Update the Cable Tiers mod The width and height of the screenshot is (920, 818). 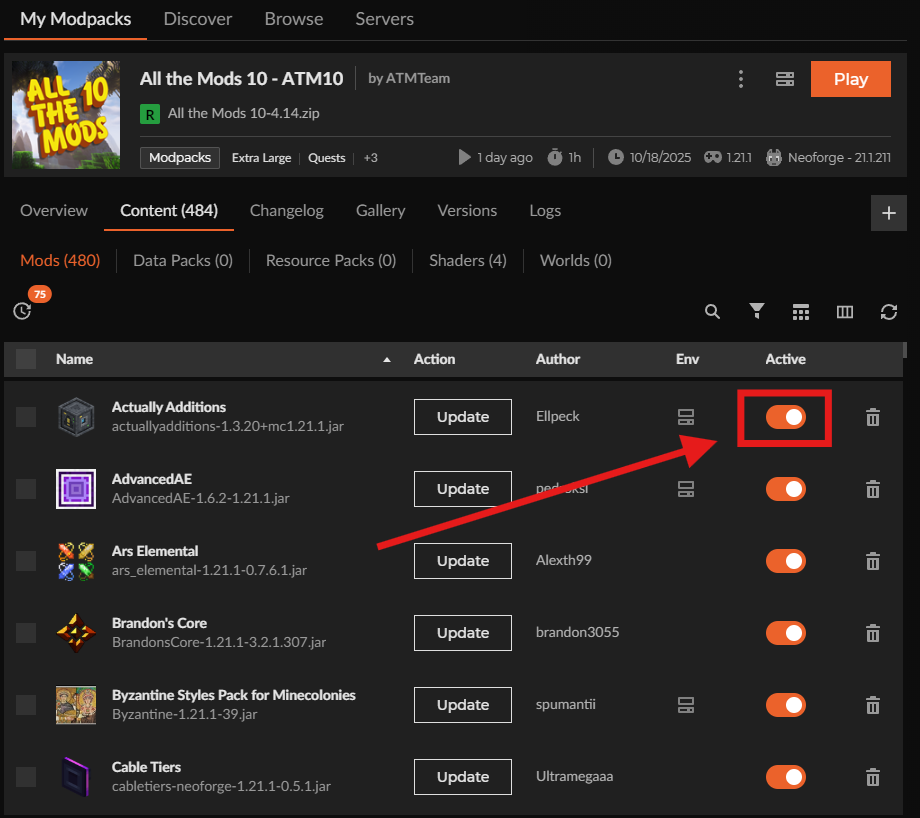pos(462,777)
